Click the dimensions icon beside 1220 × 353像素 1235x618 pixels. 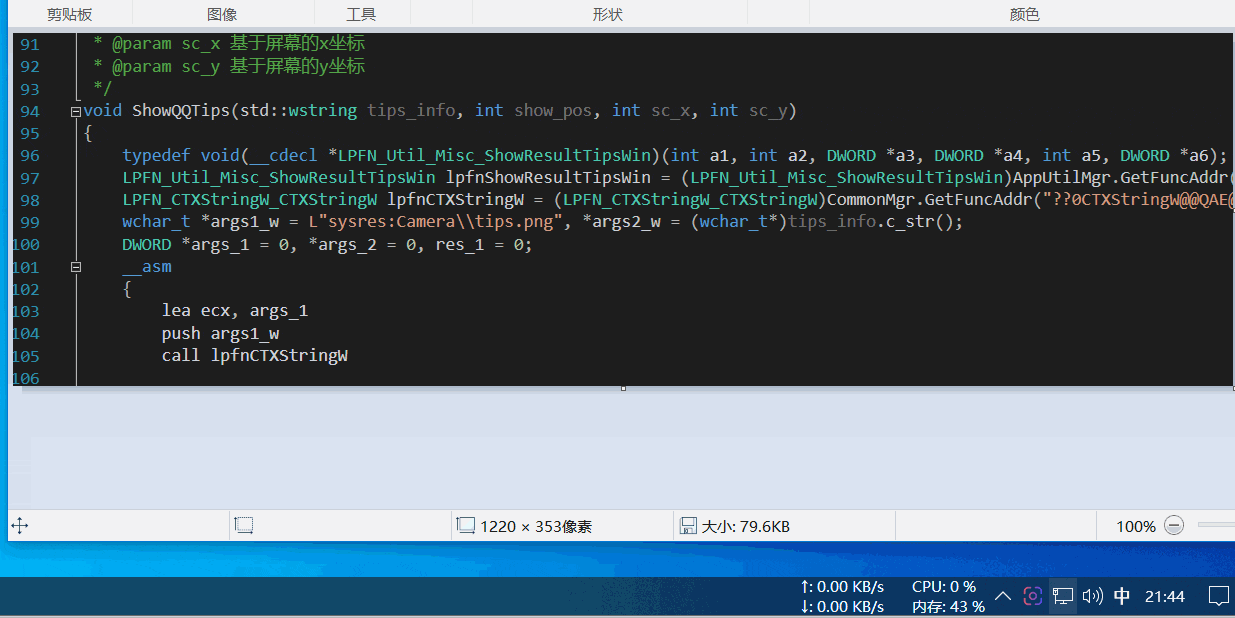pos(466,524)
